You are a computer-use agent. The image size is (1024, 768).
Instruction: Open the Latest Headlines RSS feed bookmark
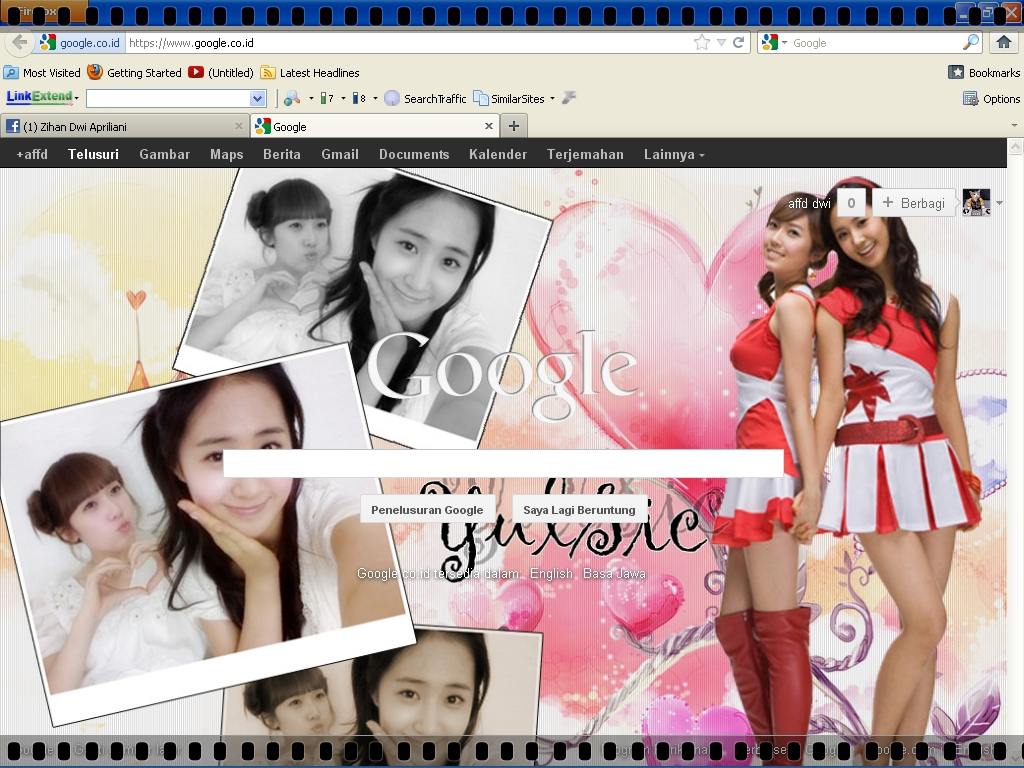(310, 72)
